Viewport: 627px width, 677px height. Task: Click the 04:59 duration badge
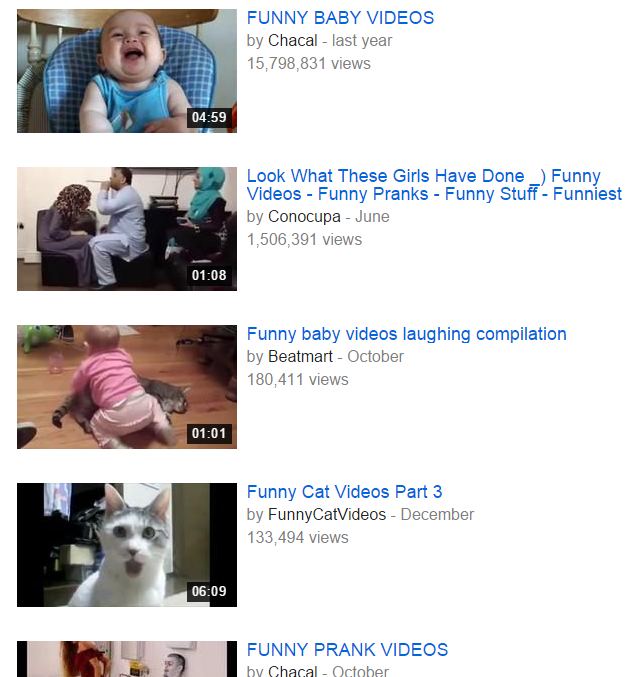(x=209, y=117)
